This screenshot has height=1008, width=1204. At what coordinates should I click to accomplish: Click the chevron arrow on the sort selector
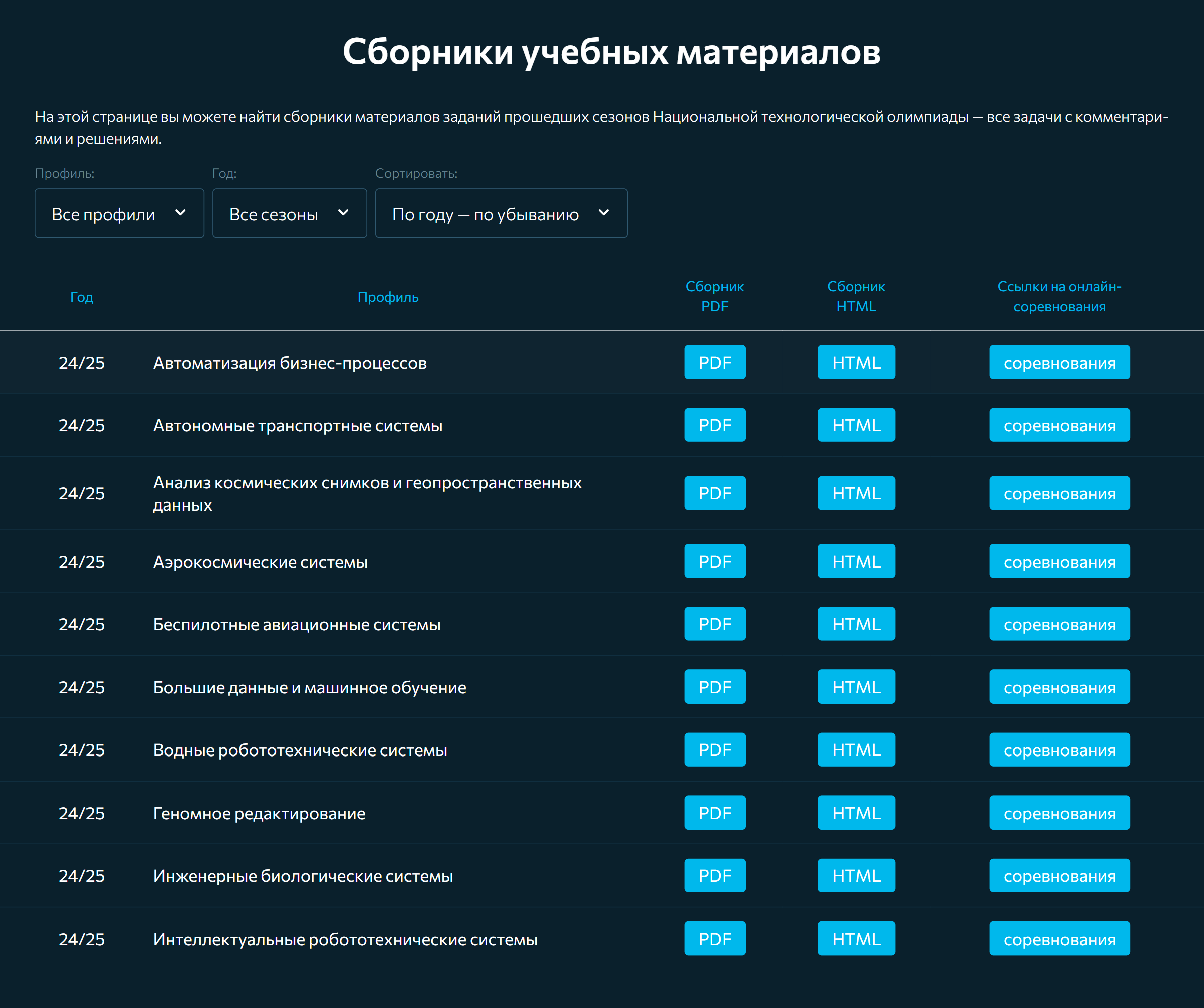tap(604, 213)
